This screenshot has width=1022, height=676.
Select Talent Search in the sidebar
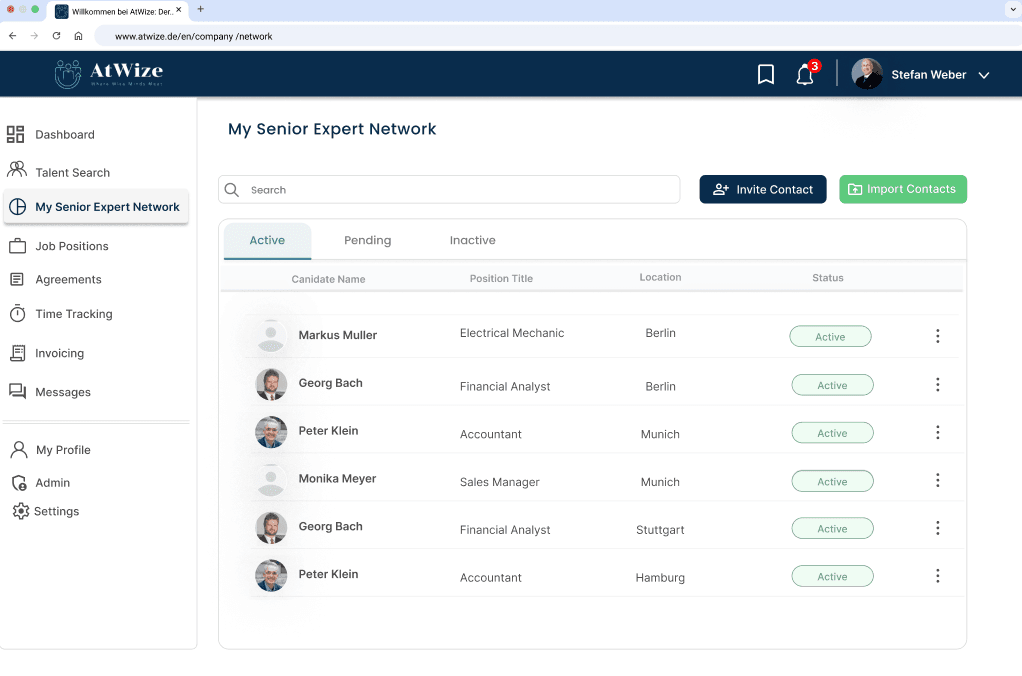click(70, 171)
